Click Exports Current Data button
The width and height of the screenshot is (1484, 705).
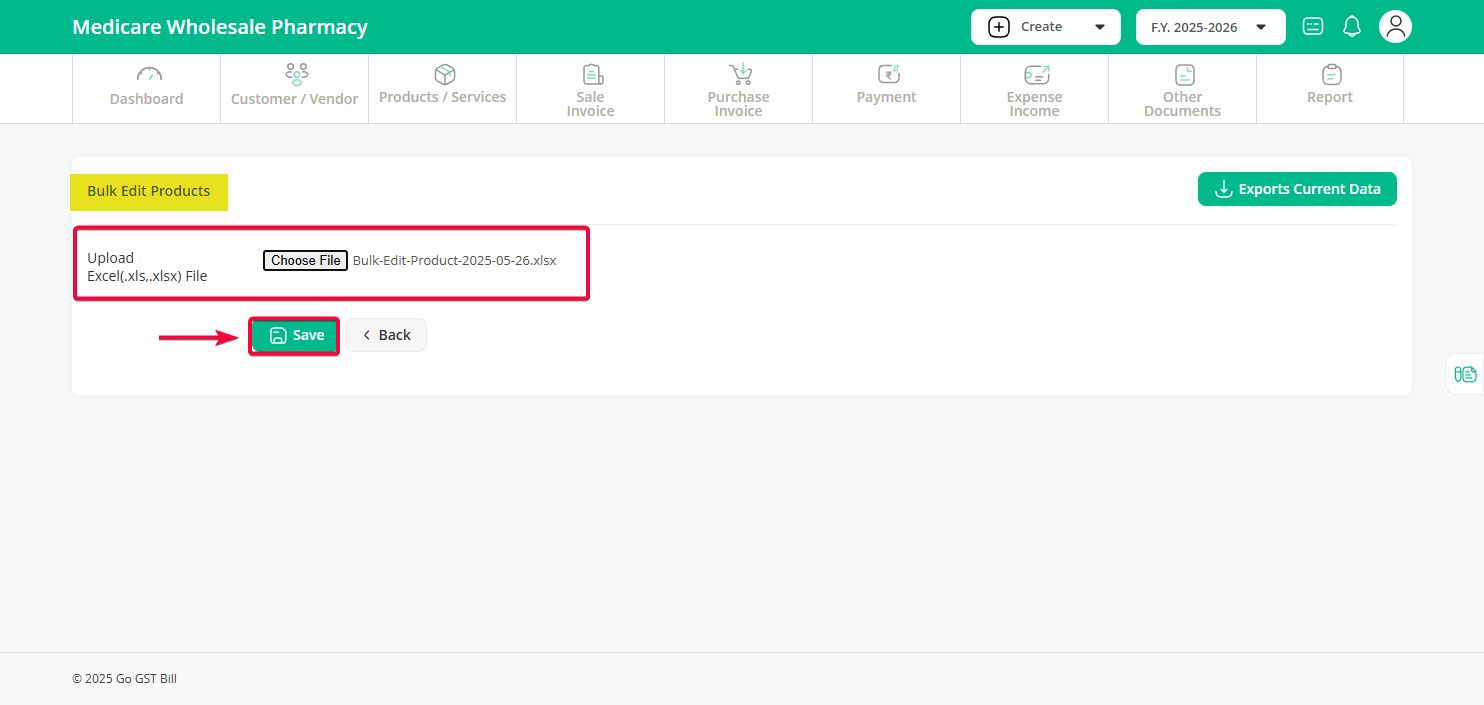coord(1296,189)
